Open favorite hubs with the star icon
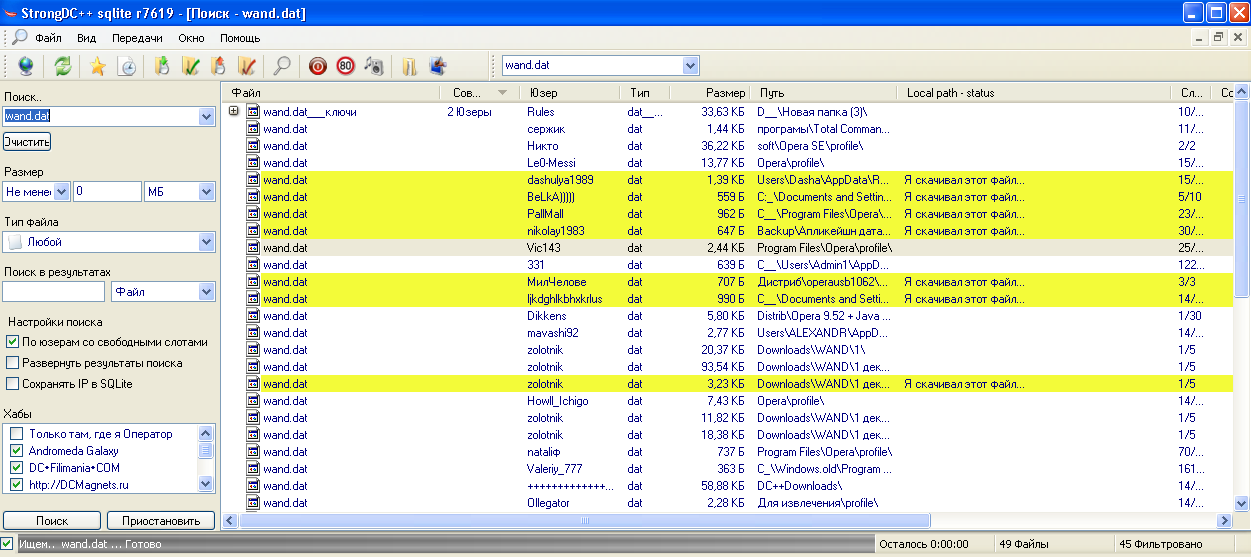This screenshot has width=1251, height=557. click(97, 66)
